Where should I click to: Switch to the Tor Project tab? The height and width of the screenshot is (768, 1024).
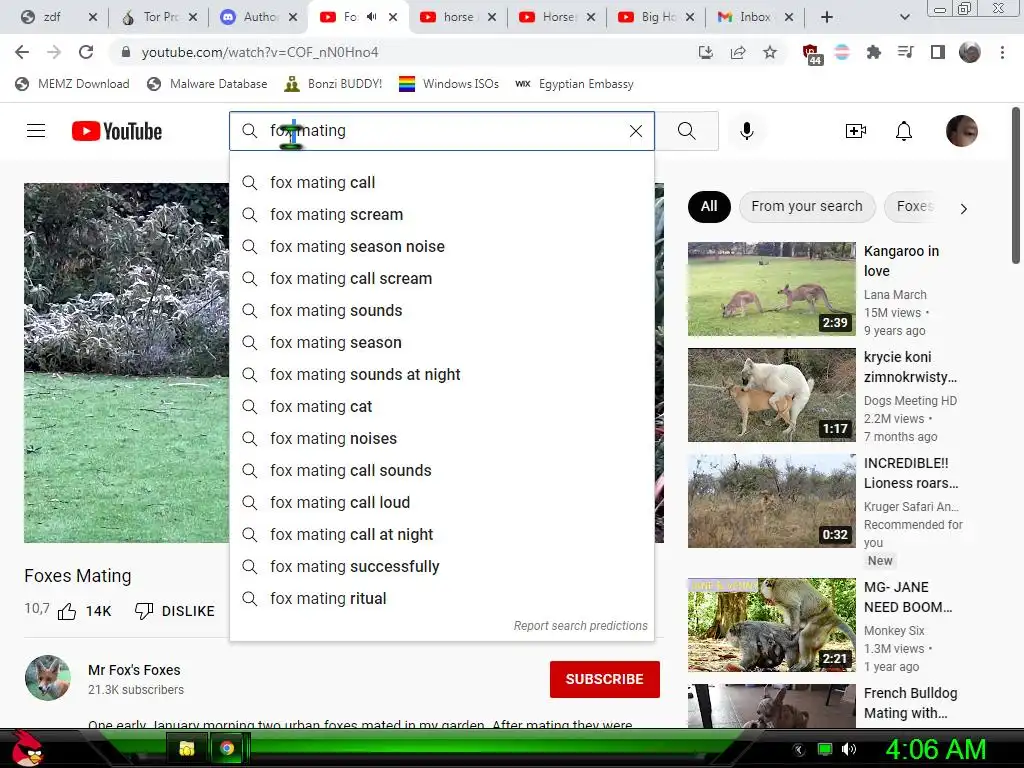(x=160, y=17)
